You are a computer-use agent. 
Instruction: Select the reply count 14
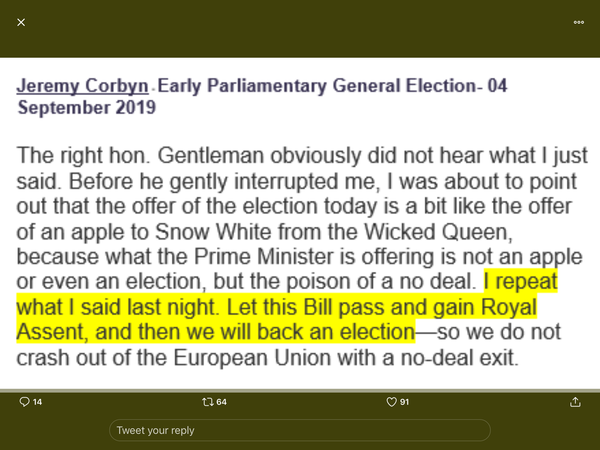pyautogui.click(x=37, y=402)
